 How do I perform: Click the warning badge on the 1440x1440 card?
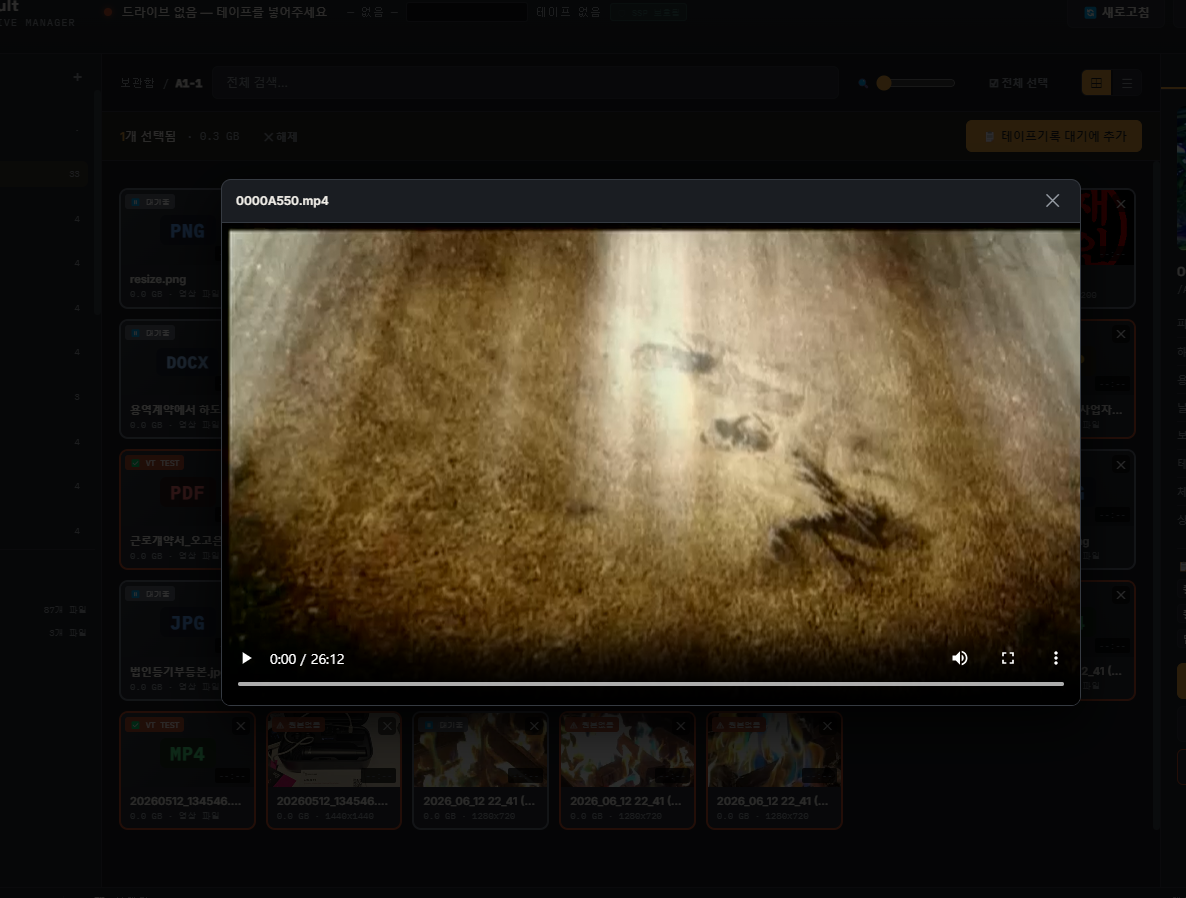pos(298,725)
